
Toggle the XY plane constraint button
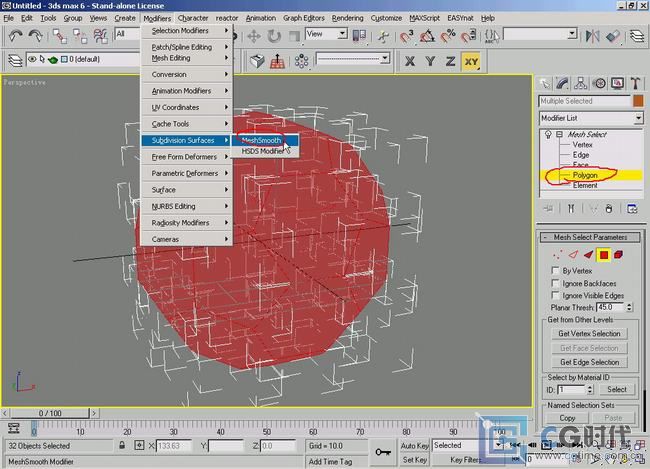coord(471,61)
